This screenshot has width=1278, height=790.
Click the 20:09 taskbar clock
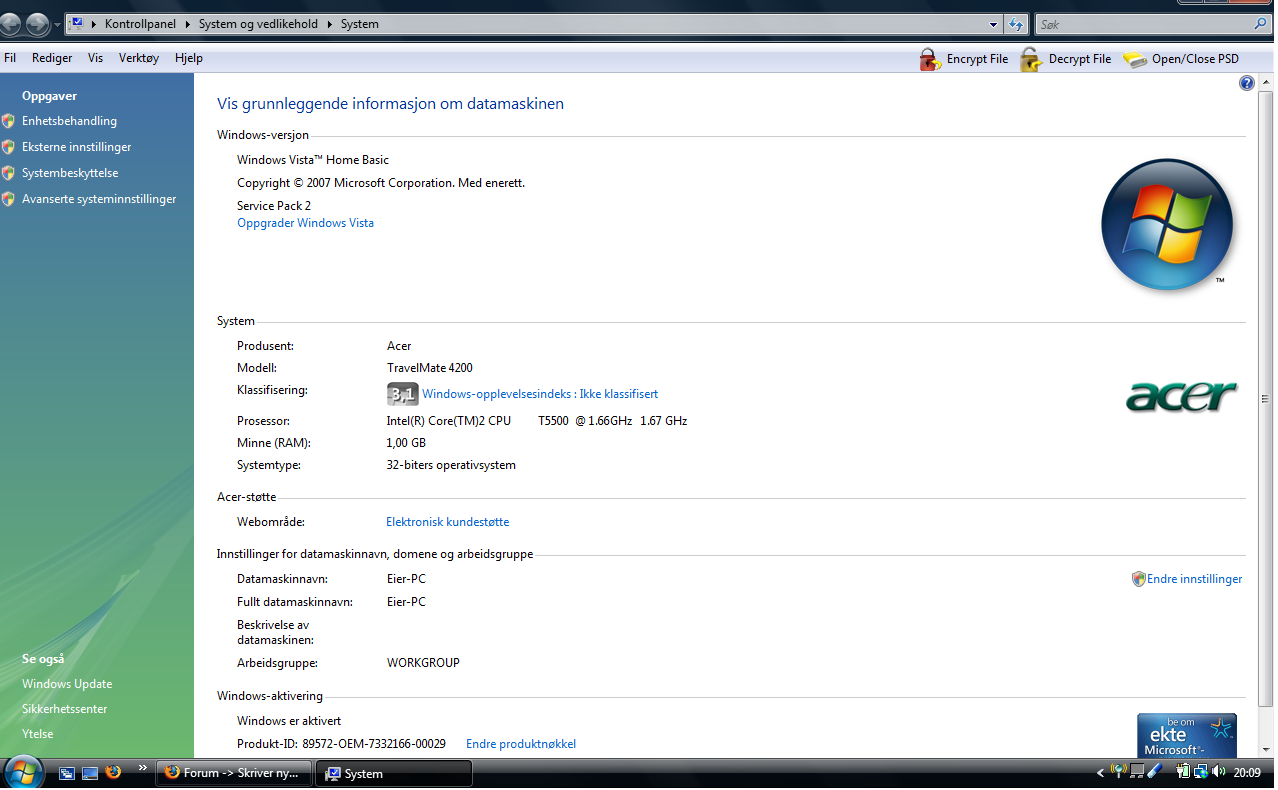[x=1247, y=772]
